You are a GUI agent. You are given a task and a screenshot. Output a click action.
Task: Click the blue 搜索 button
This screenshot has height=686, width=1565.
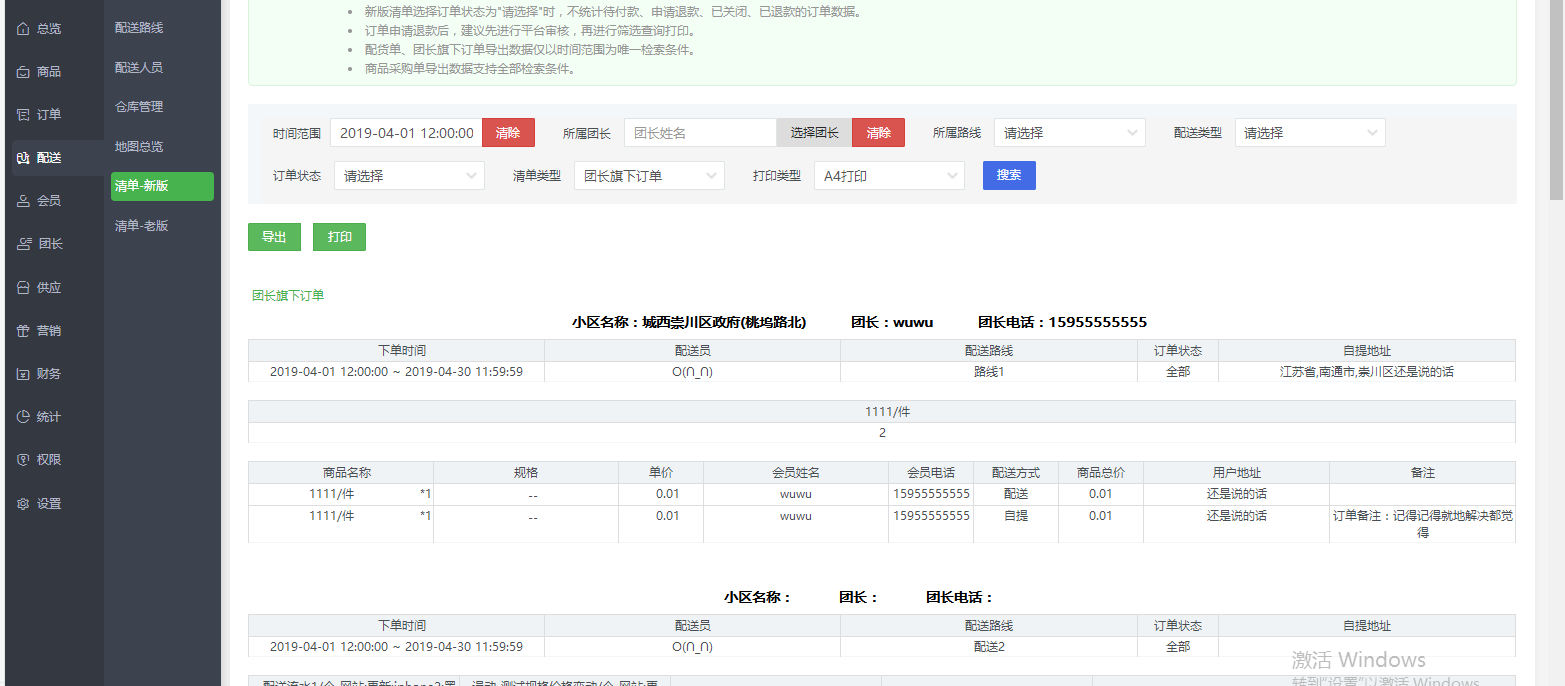(x=1009, y=175)
